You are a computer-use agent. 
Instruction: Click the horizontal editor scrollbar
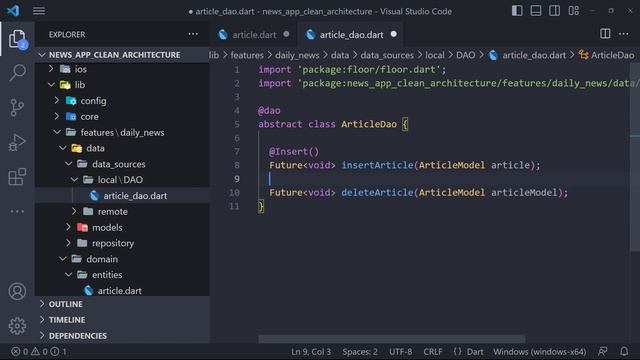[x=392, y=339]
